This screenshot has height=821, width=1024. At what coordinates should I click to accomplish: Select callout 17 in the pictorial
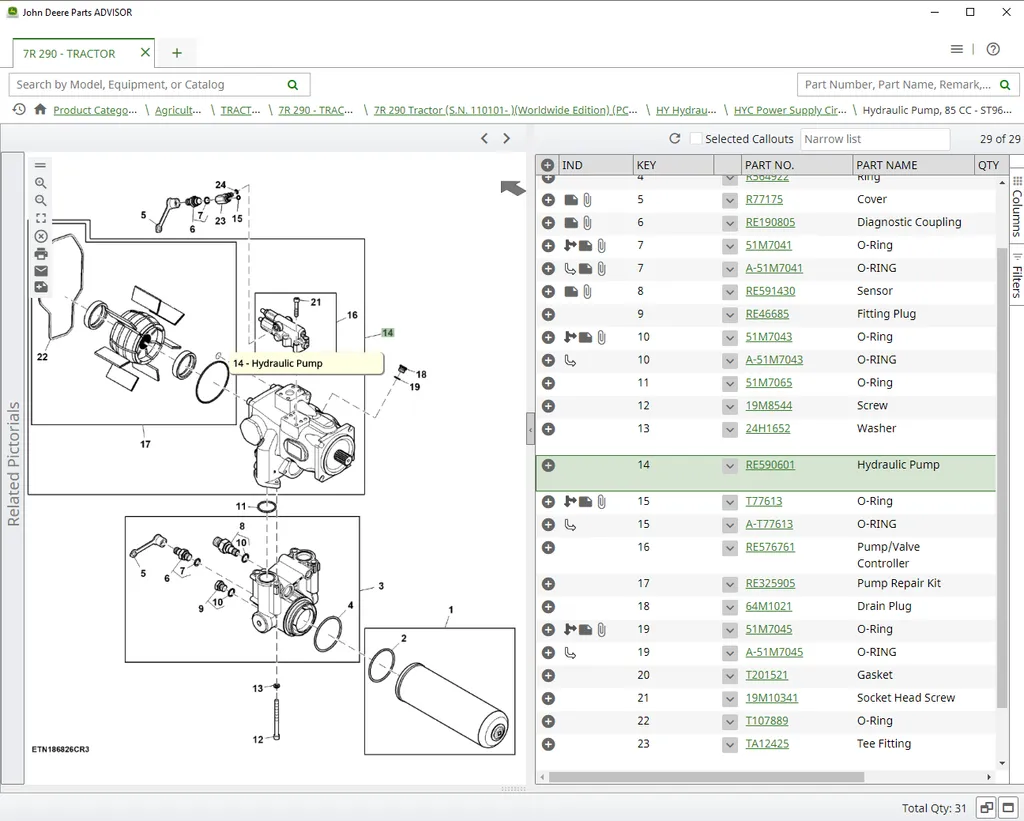coord(145,444)
